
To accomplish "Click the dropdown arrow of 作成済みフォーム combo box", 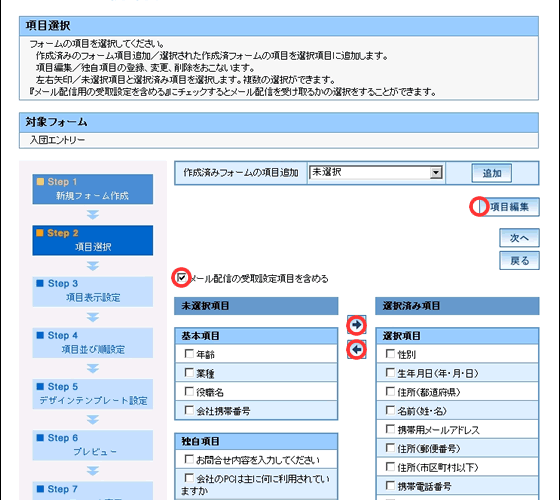I will click(435, 173).
